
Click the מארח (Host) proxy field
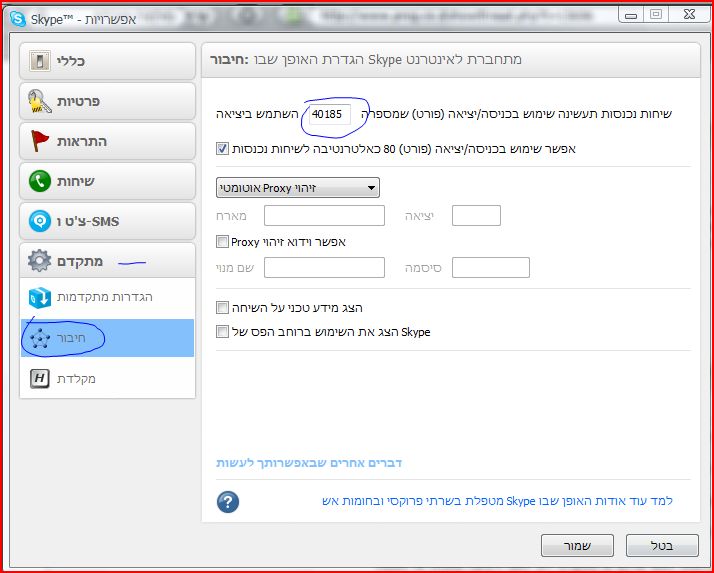324,215
